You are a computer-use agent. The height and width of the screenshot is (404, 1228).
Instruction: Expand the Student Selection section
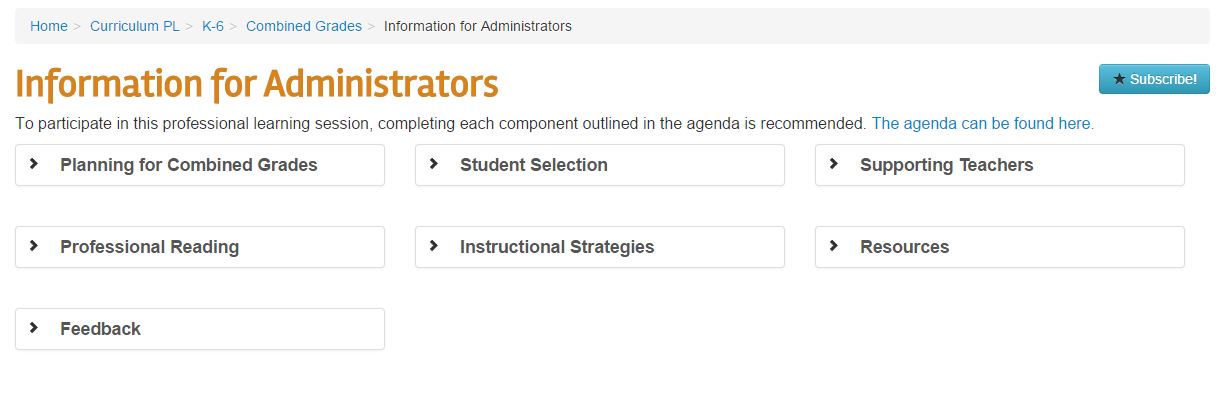click(534, 165)
